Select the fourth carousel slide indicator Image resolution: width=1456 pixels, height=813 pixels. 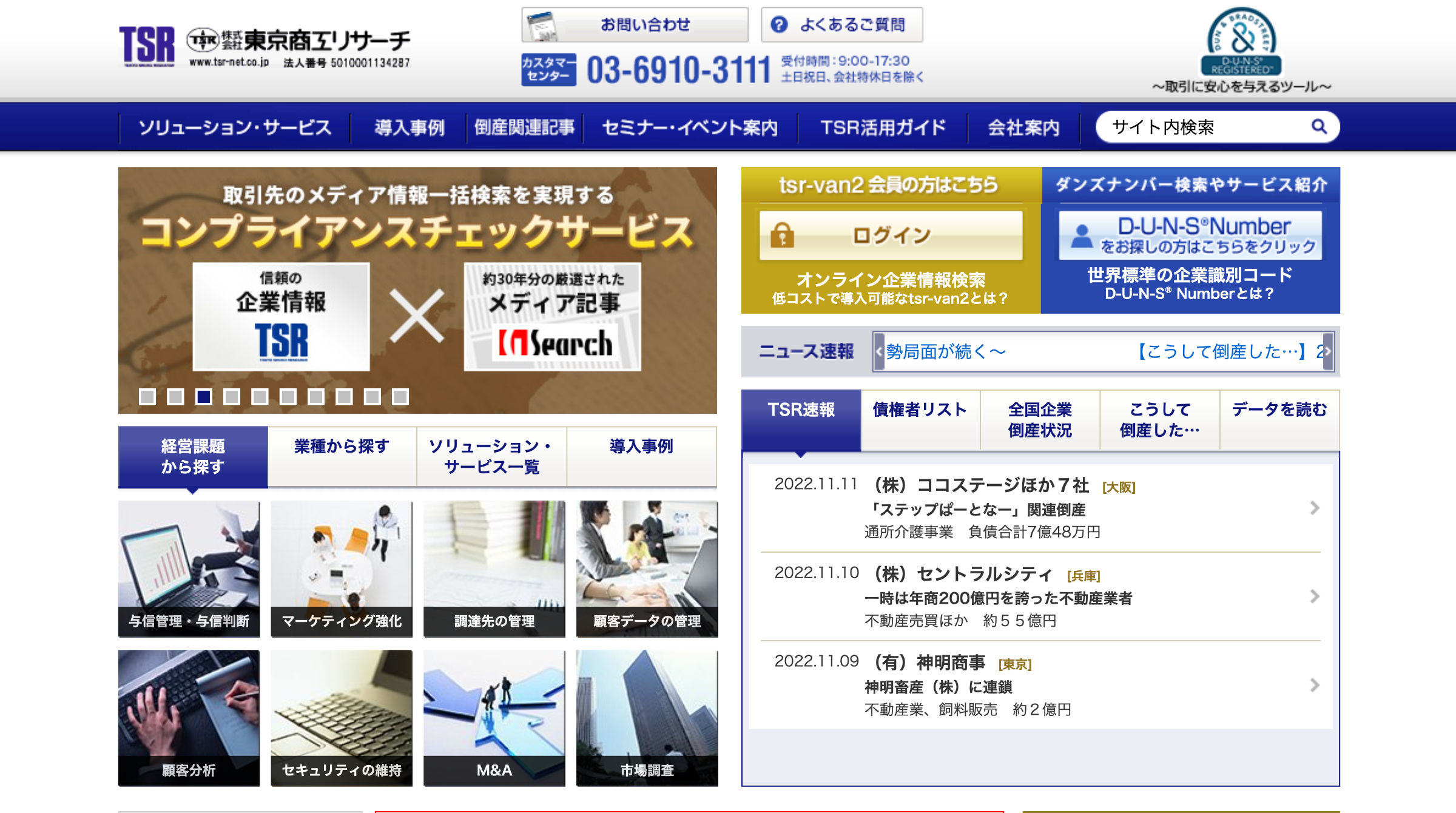(x=232, y=397)
